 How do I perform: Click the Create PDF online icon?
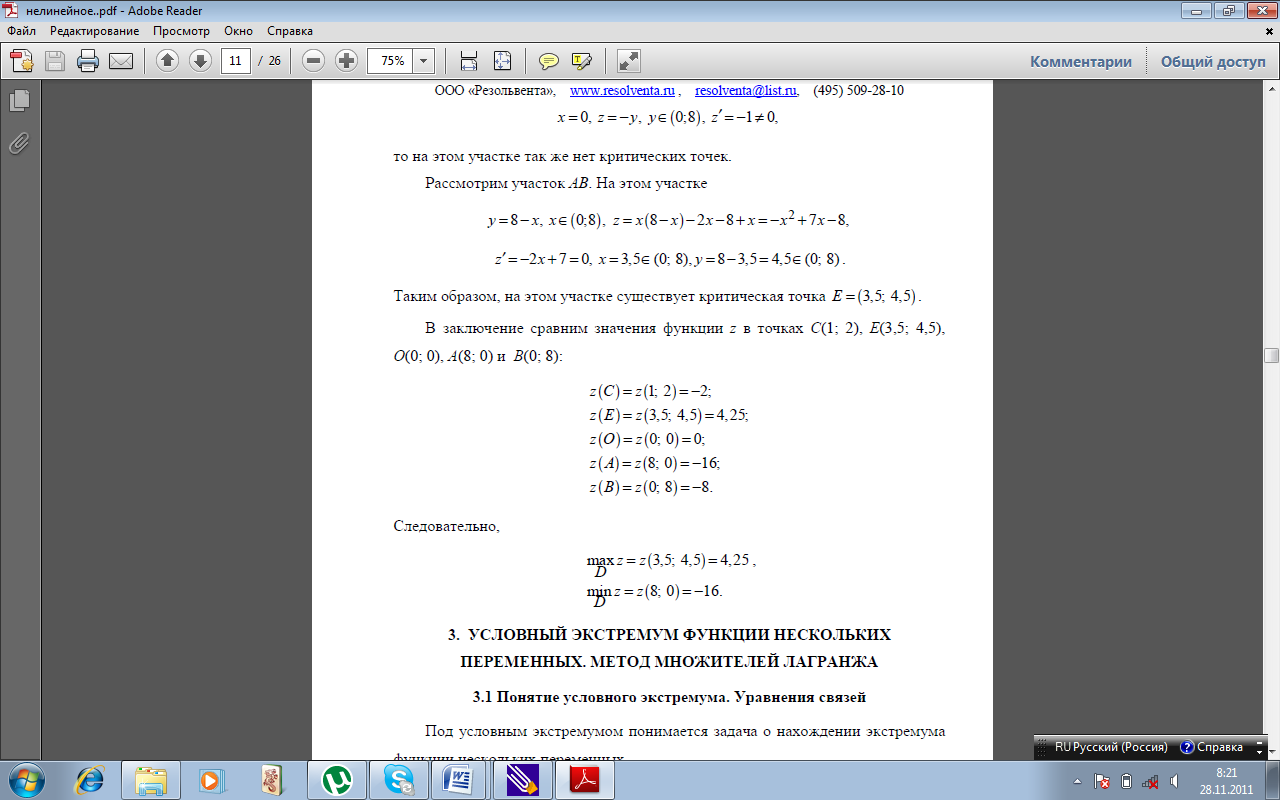coord(22,61)
